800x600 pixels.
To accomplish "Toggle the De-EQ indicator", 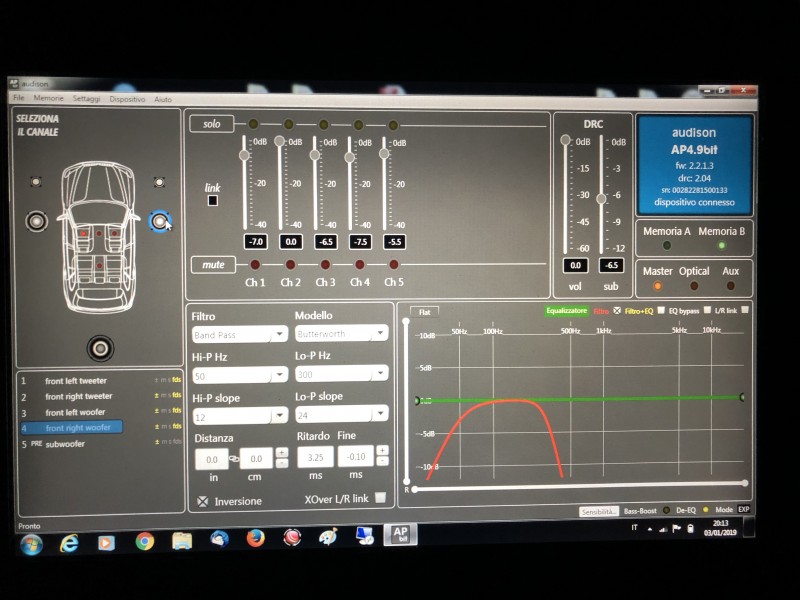I will (706, 509).
